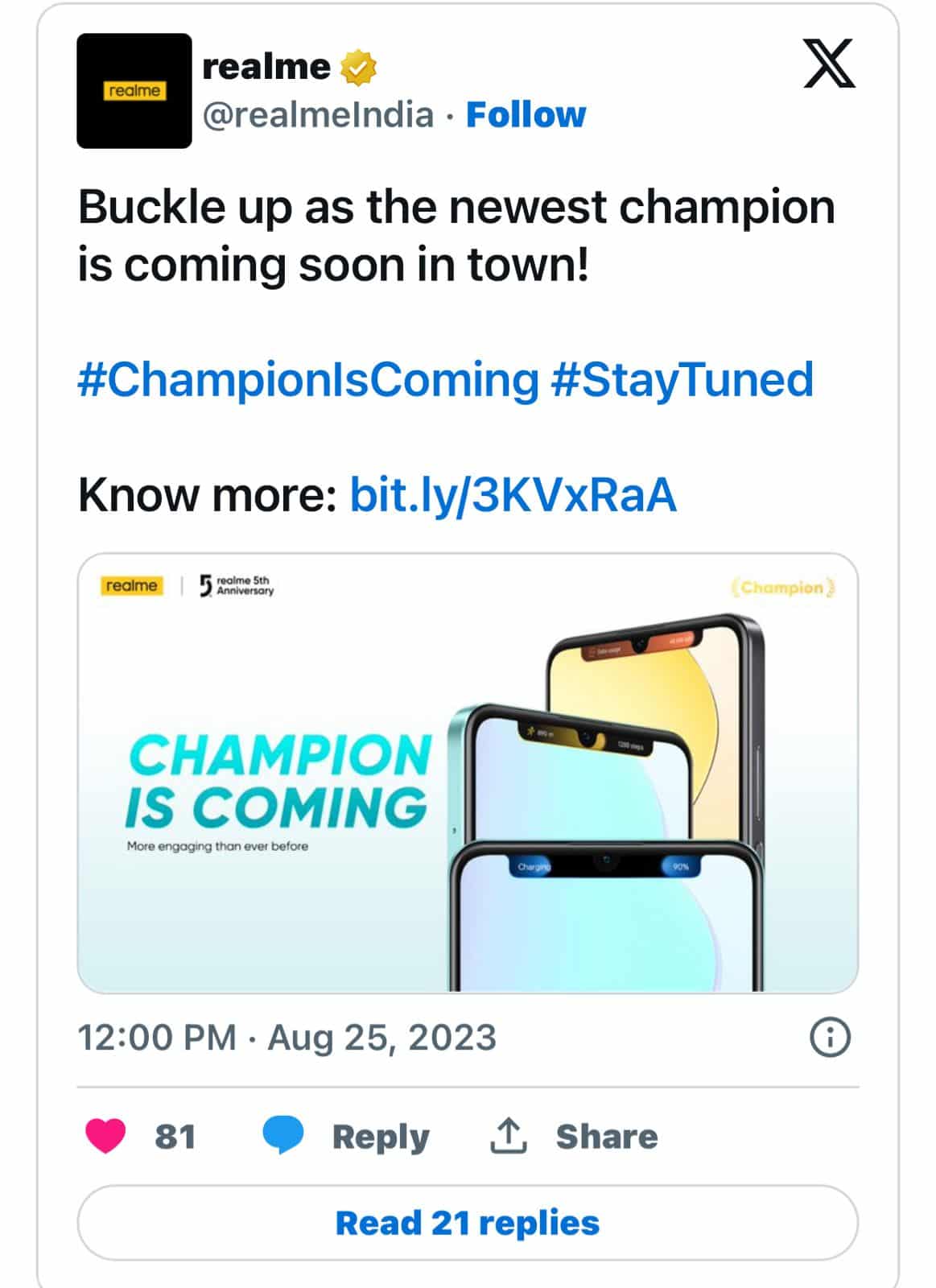Click the realme logo in the banner

click(x=131, y=586)
